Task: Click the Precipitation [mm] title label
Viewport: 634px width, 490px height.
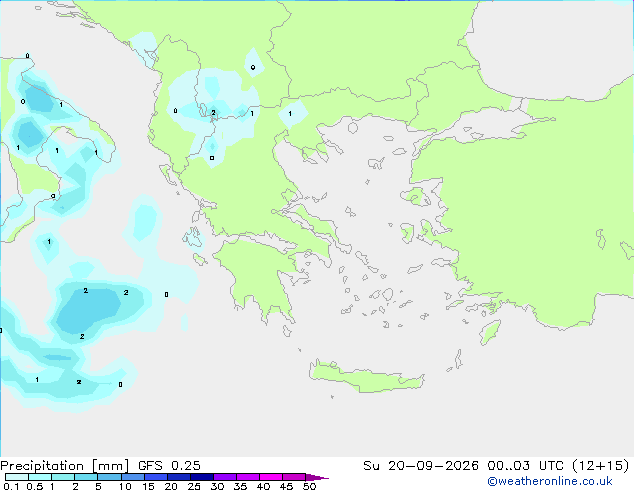Action: (65, 466)
